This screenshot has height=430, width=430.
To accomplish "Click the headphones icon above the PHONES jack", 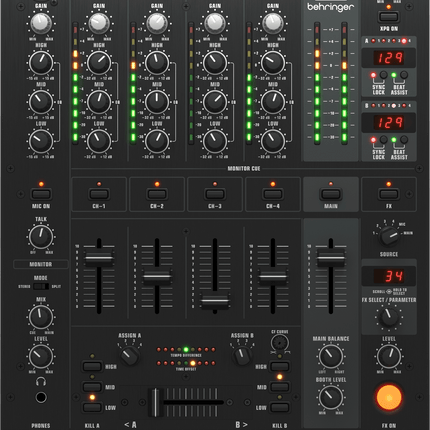I will pyautogui.click(x=41, y=381).
